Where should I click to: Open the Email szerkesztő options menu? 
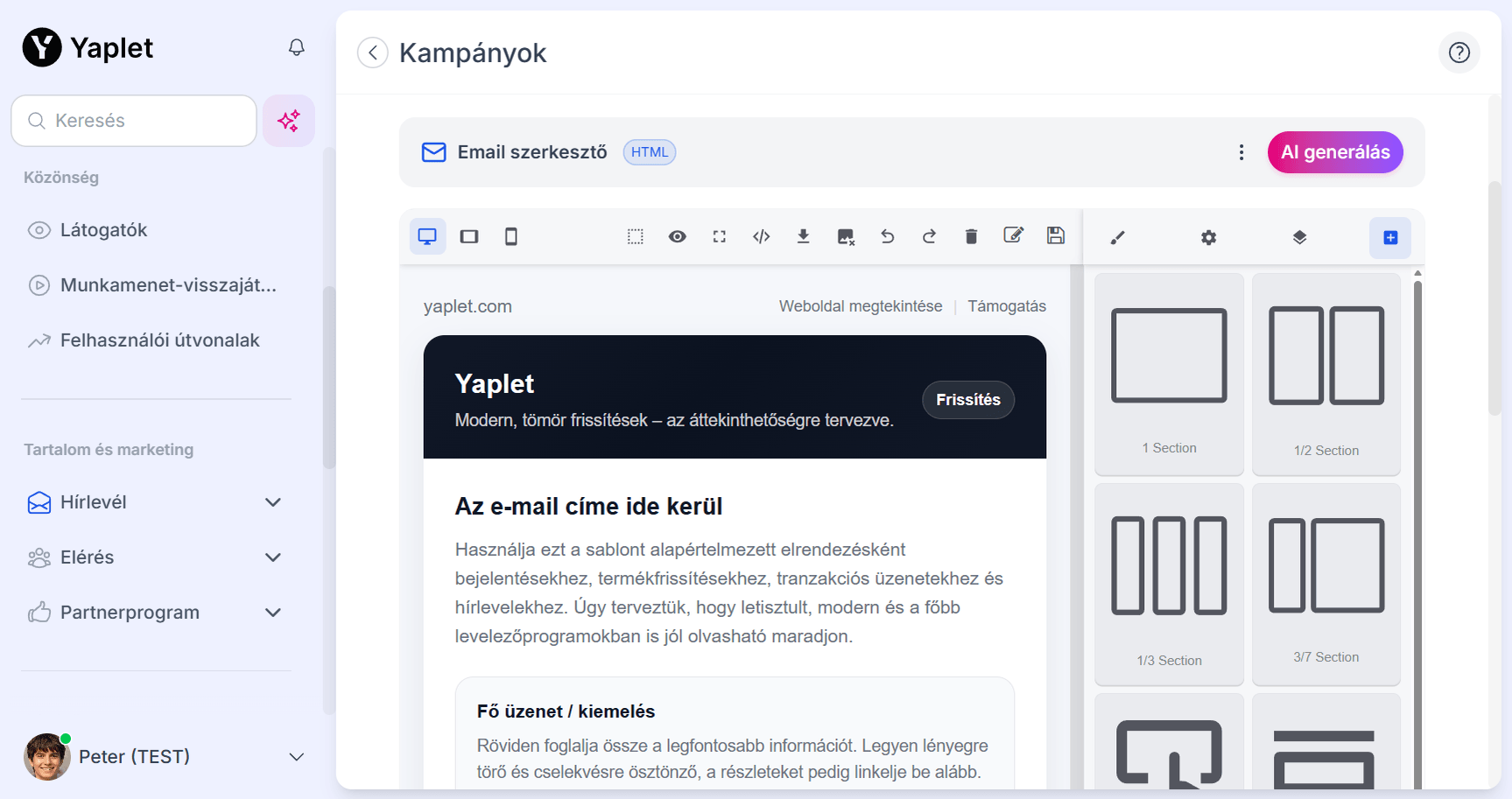[x=1241, y=151]
